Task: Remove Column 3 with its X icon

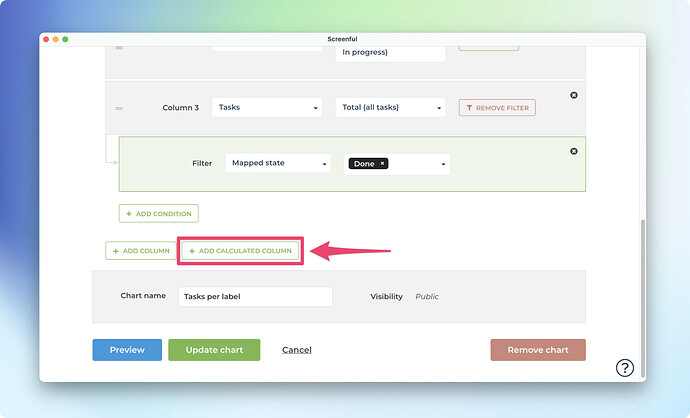Action: click(x=574, y=95)
